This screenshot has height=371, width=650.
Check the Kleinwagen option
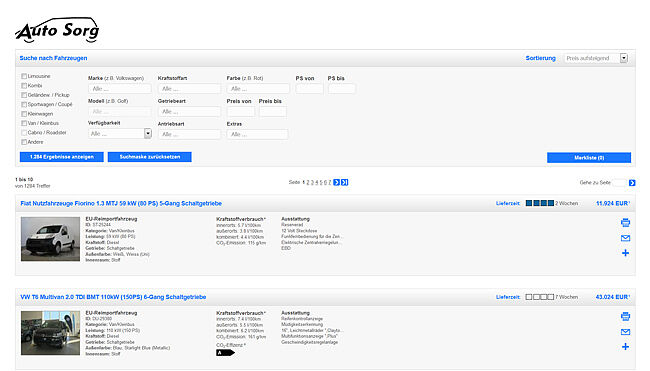[24, 114]
